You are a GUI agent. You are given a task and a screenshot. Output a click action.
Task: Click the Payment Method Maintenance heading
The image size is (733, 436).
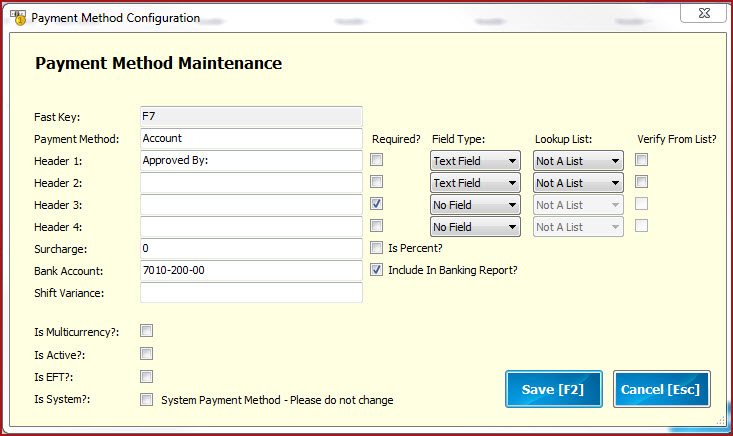158,63
